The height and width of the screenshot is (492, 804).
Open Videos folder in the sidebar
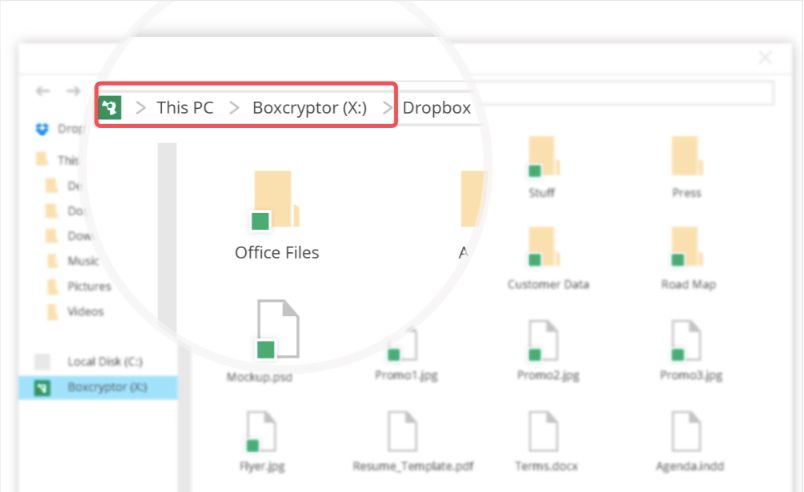tap(75, 311)
